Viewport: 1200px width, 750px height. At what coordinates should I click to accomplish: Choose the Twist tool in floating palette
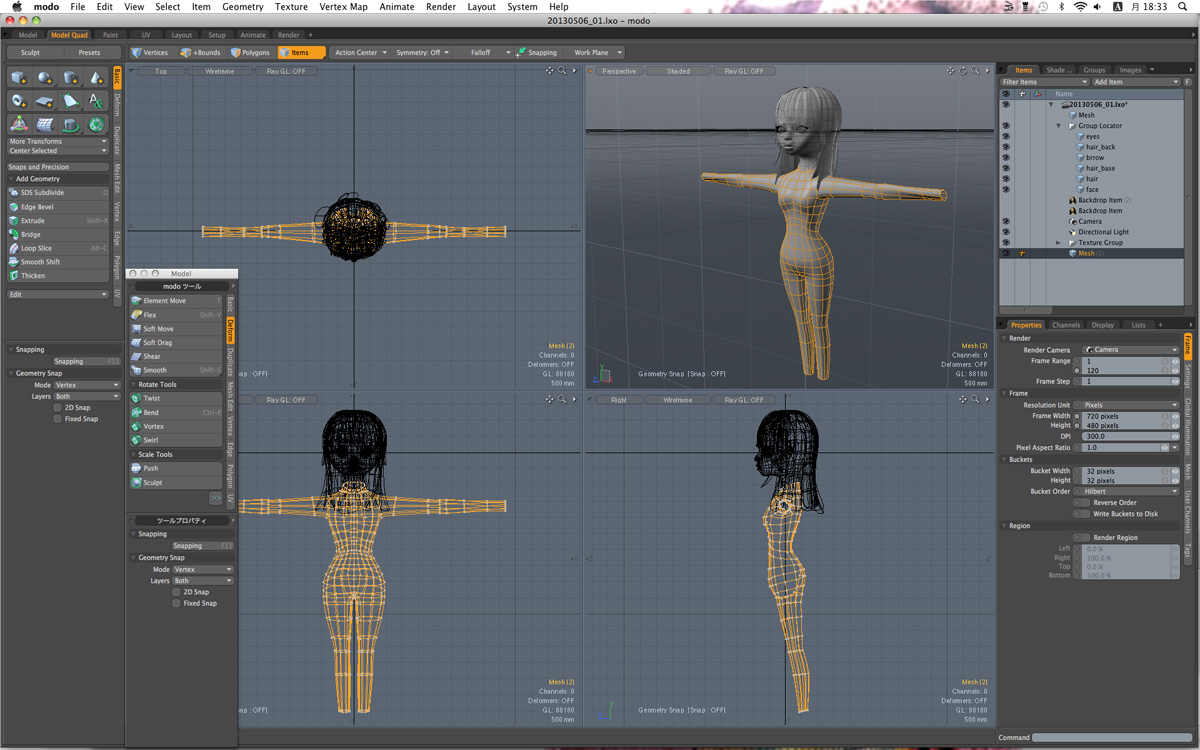coord(152,398)
